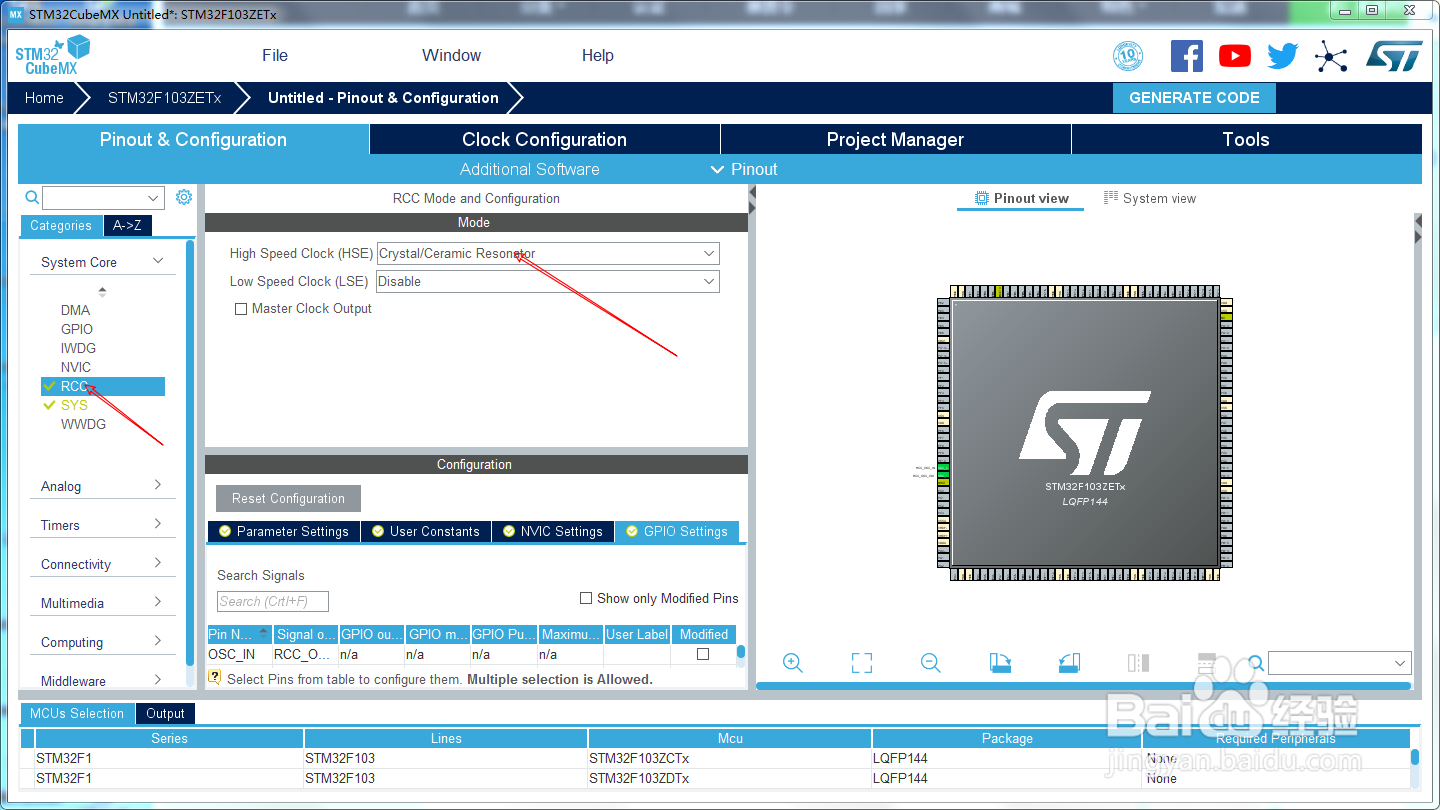
Task: Open the pinout search dropdown
Action: coord(1339,663)
